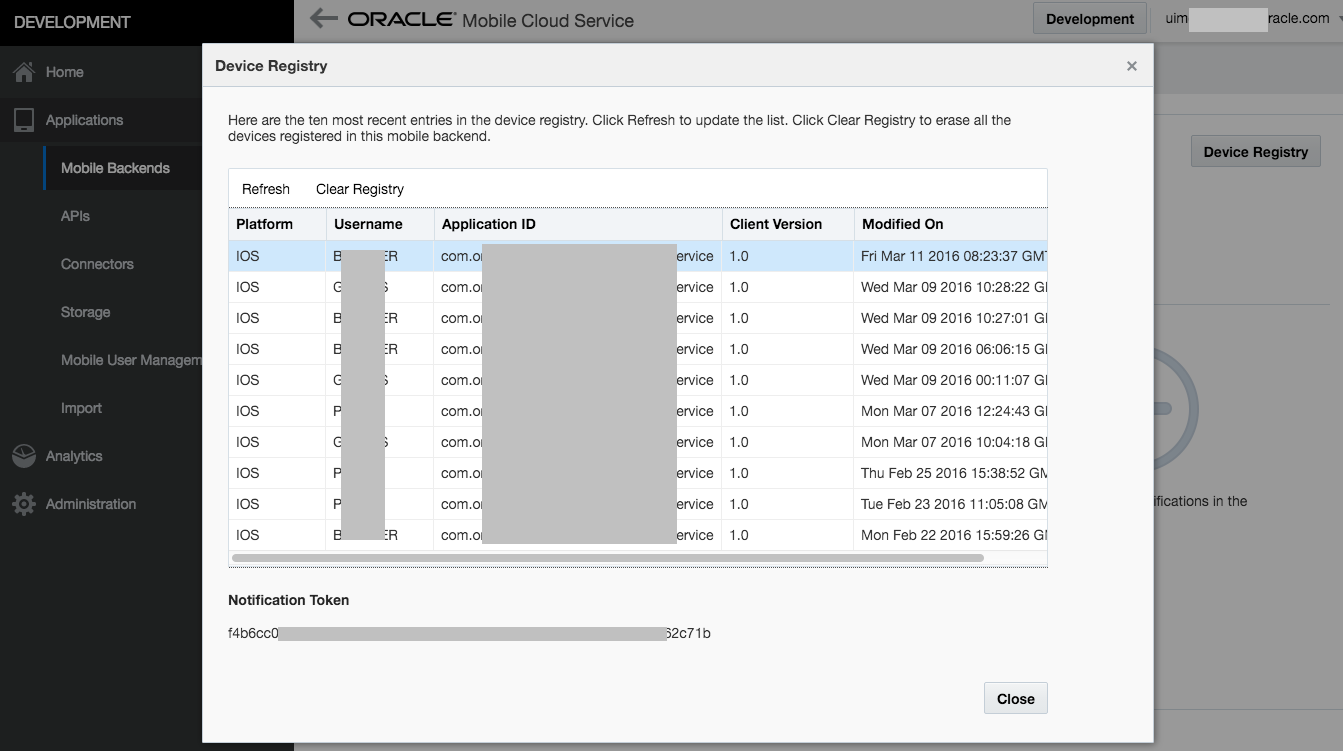The height and width of the screenshot is (751, 1343).
Task: Open Storage in sidebar
Action: point(85,312)
